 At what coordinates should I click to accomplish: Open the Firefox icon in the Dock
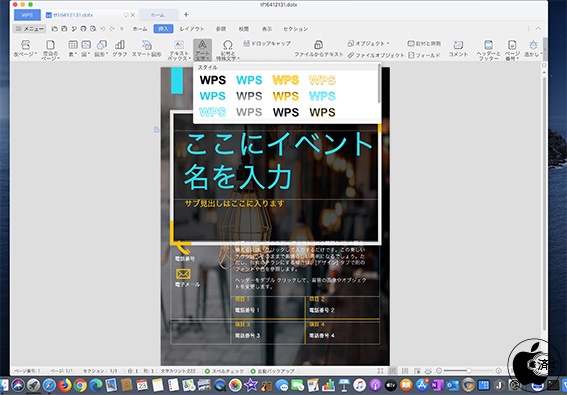click(x=65, y=385)
